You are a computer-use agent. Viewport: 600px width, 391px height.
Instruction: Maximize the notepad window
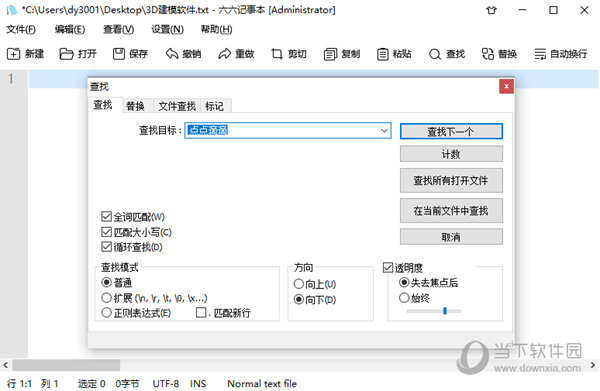pyautogui.click(x=553, y=10)
